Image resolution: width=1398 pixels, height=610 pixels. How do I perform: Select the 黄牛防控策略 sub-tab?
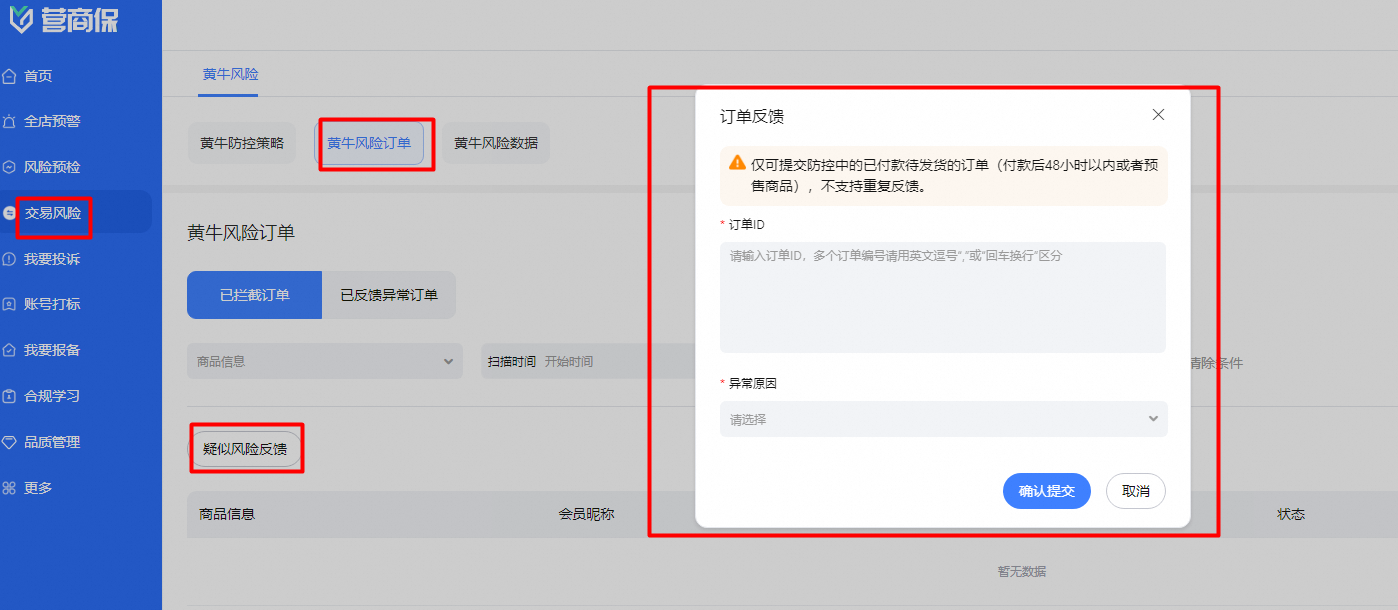tap(242, 143)
